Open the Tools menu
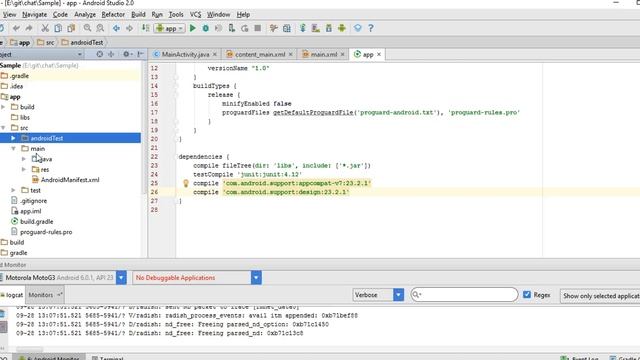 176,14
